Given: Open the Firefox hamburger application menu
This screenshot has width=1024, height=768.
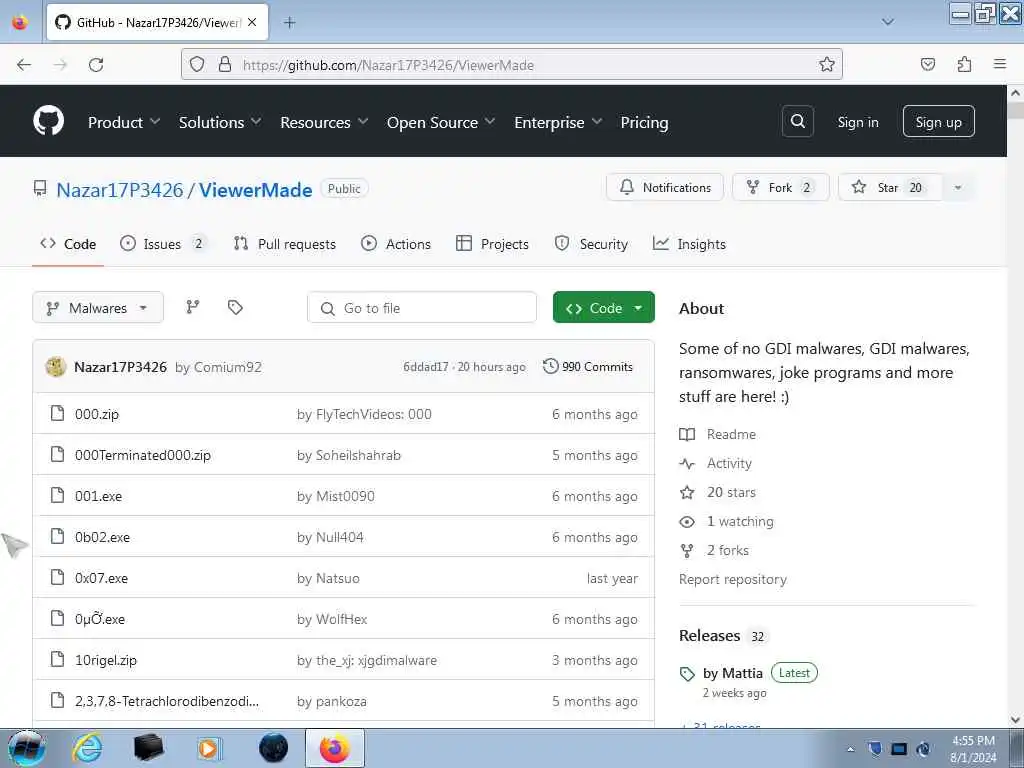Looking at the screenshot, I should point(1000,64).
